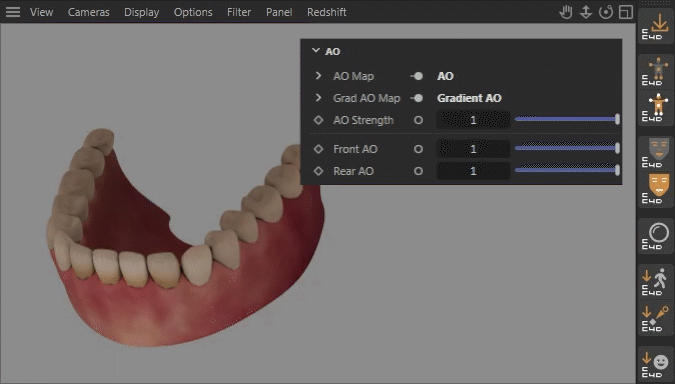
Task: Toggle the viewport layout maximize icon
Action: [x=626, y=12]
